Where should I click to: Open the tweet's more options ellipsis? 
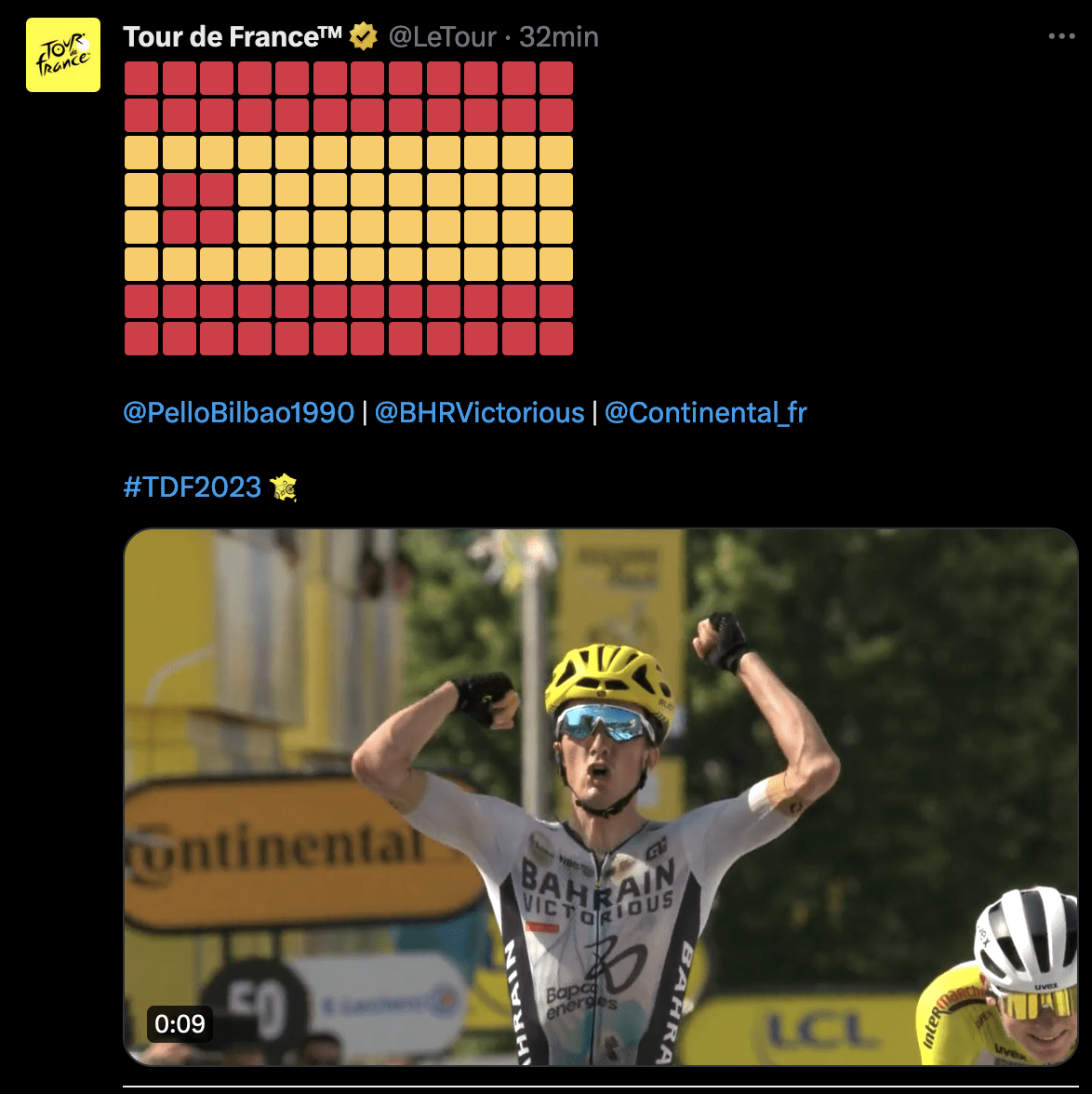(x=1061, y=36)
